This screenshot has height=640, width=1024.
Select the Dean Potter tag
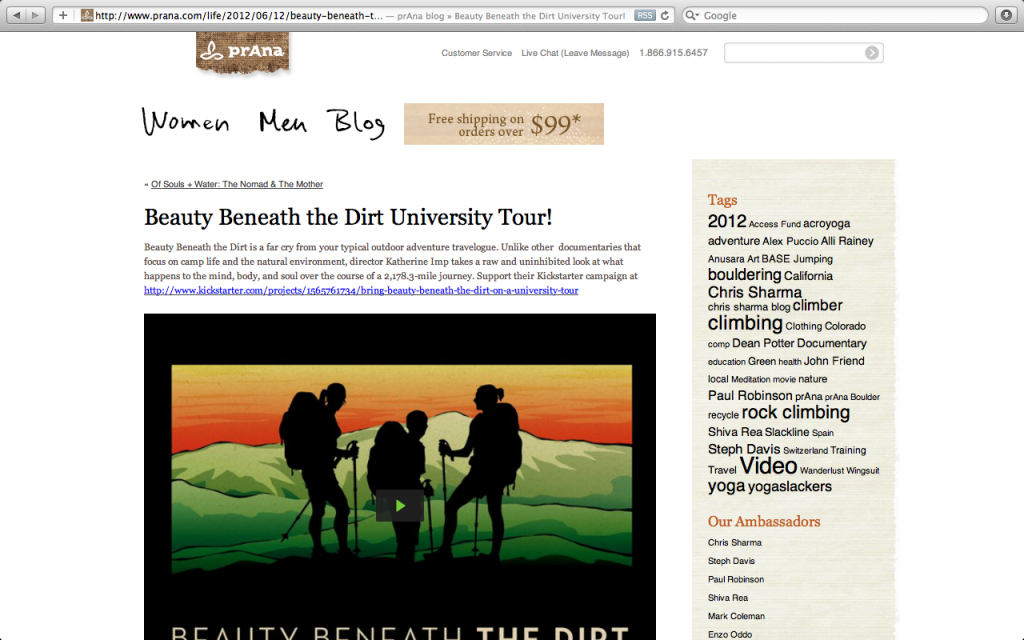click(763, 344)
